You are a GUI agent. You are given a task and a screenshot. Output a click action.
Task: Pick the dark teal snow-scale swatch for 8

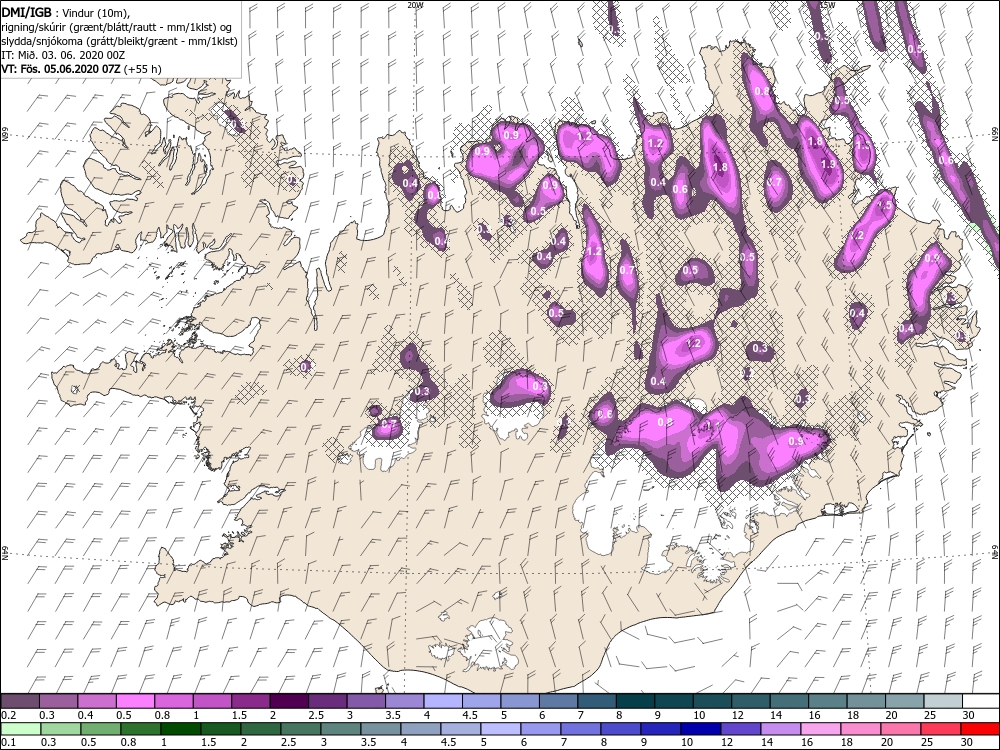click(635, 702)
